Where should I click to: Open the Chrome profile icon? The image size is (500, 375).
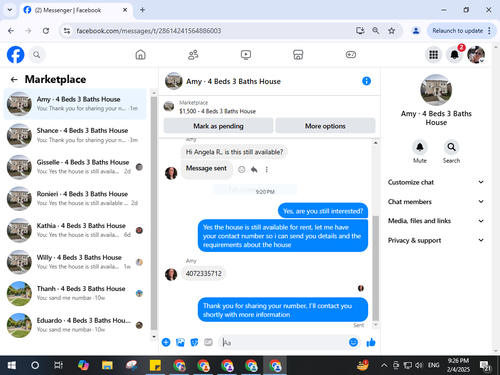click(x=416, y=31)
